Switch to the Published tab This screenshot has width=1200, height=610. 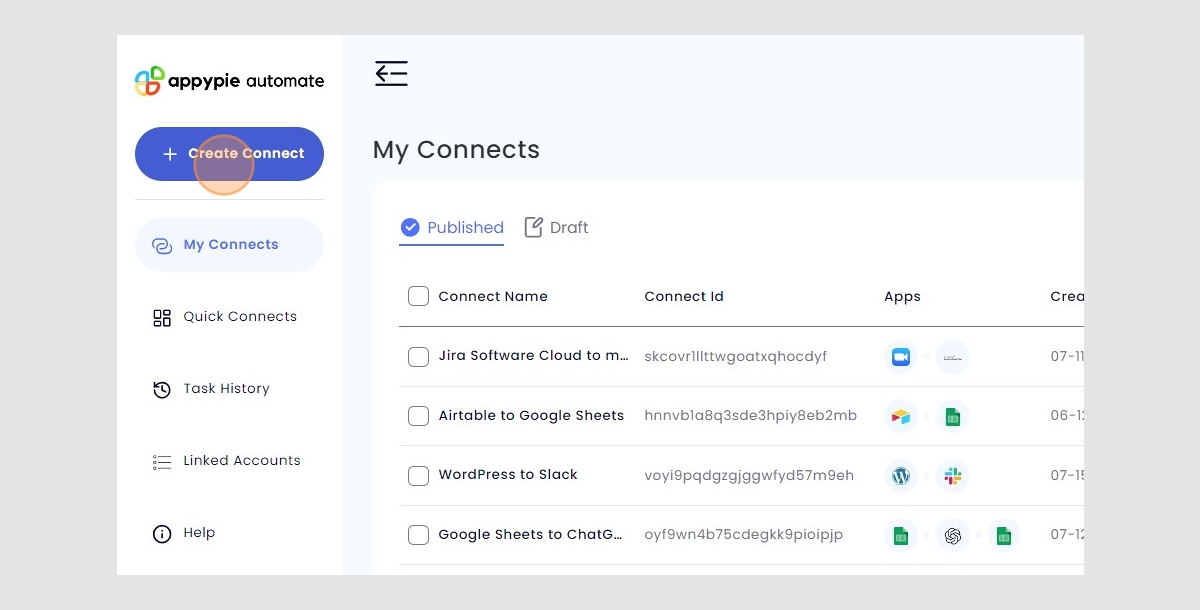452,228
